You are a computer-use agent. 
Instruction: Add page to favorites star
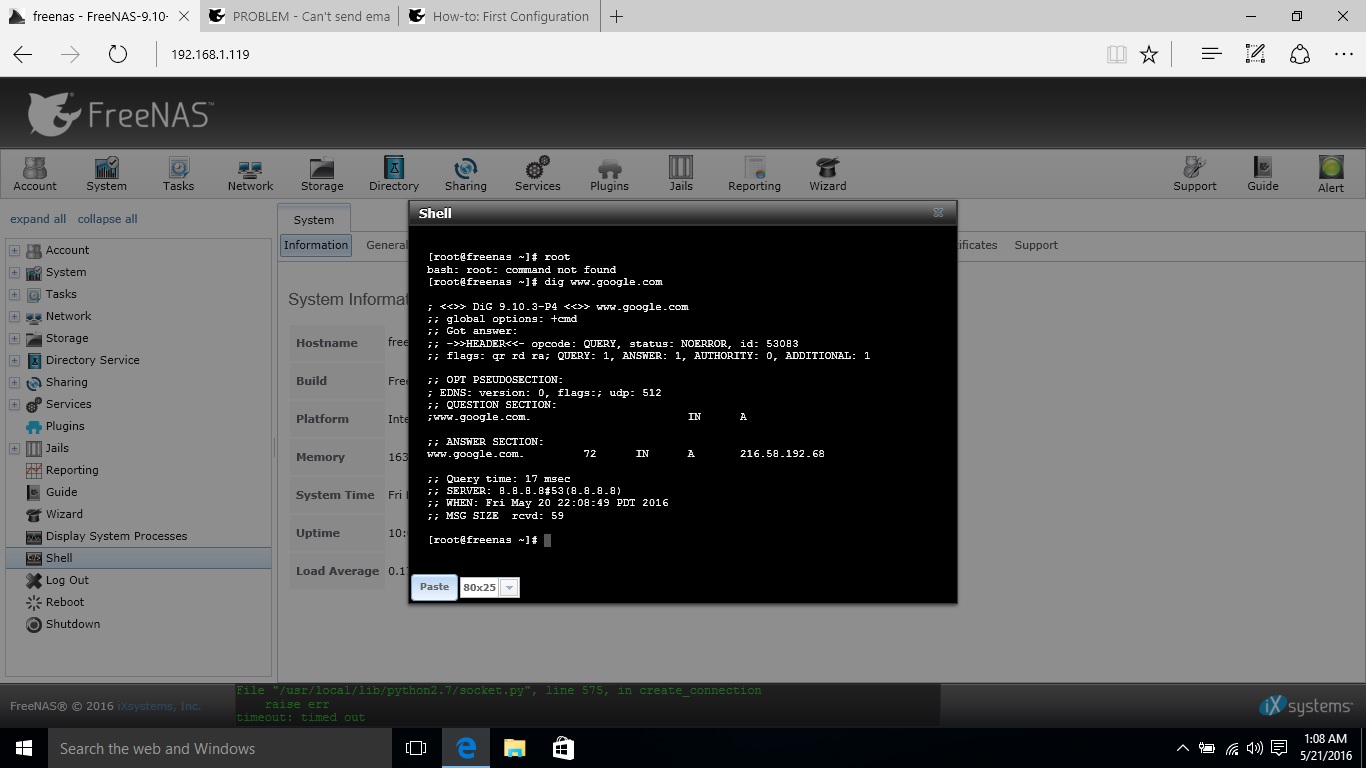pos(1149,54)
